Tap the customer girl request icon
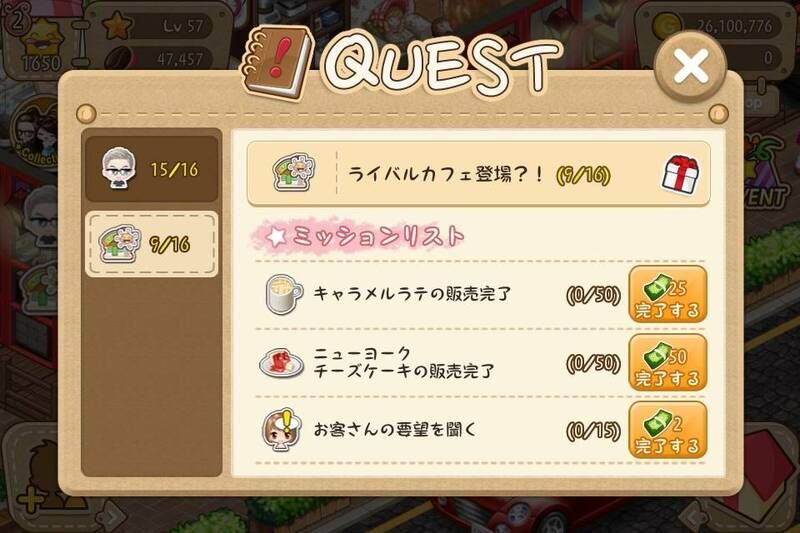The width and height of the screenshot is (800, 533). [x=281, y=430]
